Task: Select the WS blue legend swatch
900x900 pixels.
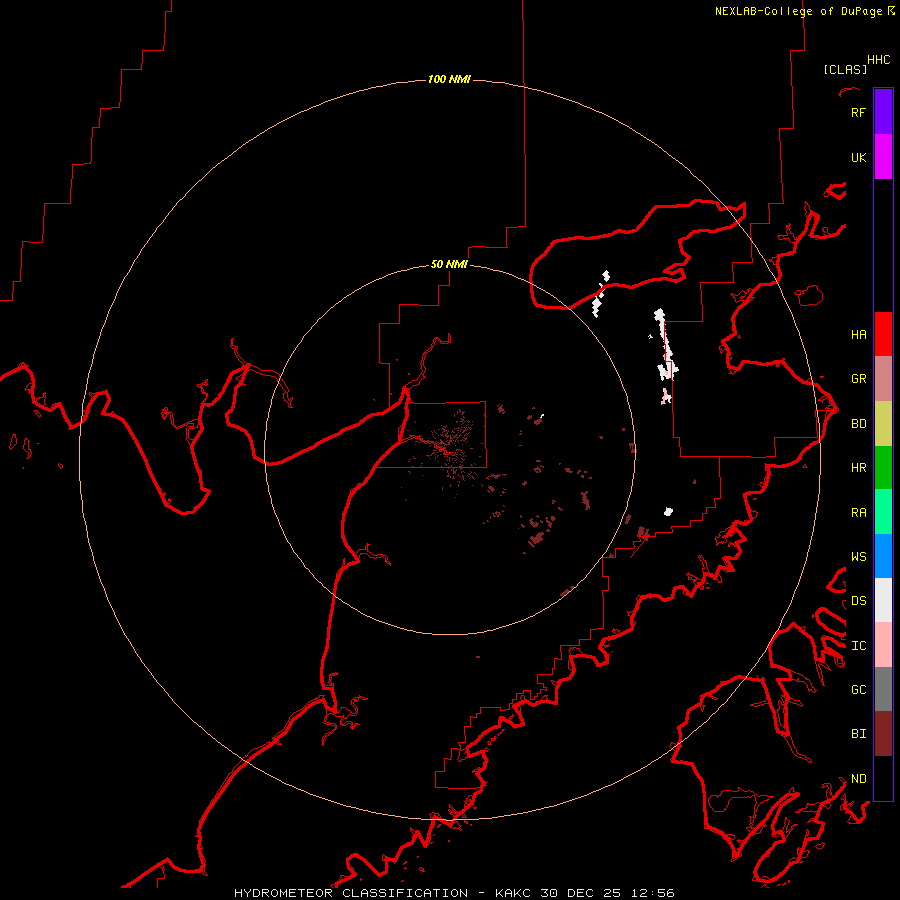Action: pos(883,556)
